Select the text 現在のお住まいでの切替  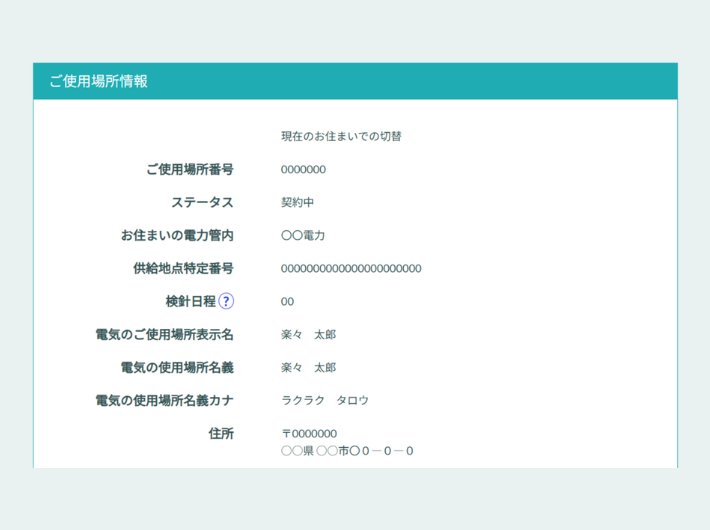point(341,136)
